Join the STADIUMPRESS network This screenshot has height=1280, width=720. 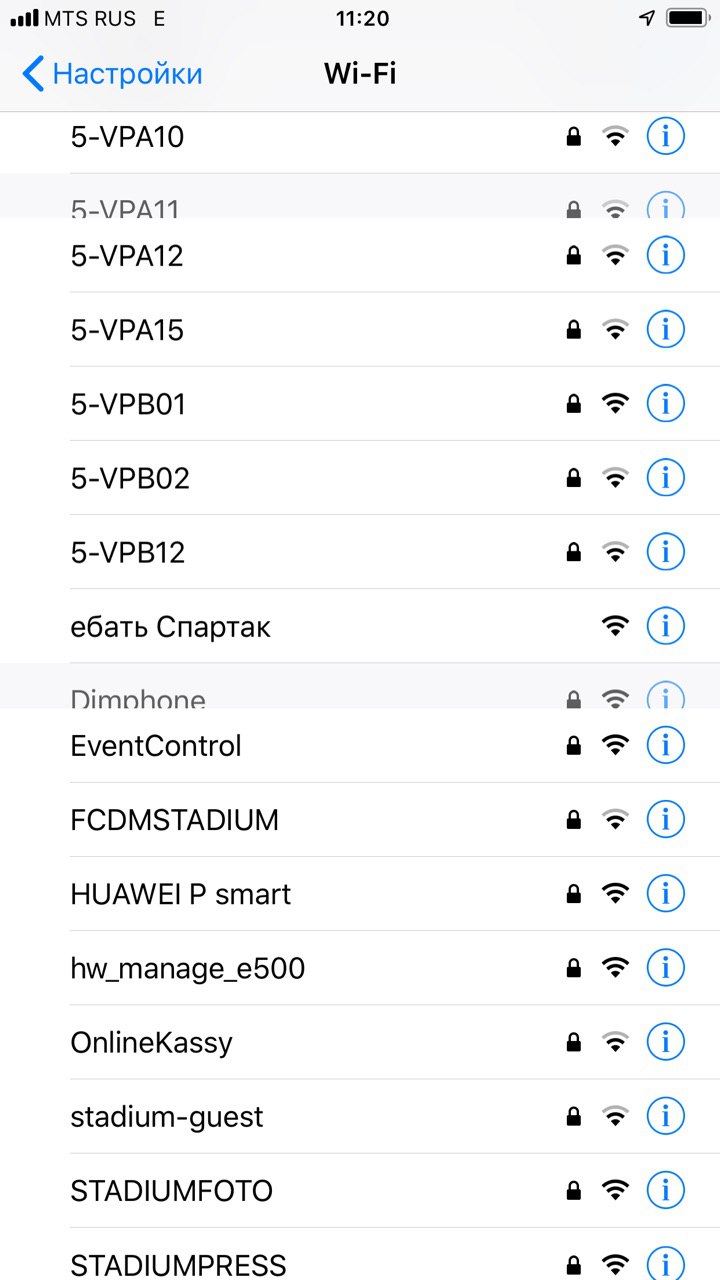tap(178, 1263)
